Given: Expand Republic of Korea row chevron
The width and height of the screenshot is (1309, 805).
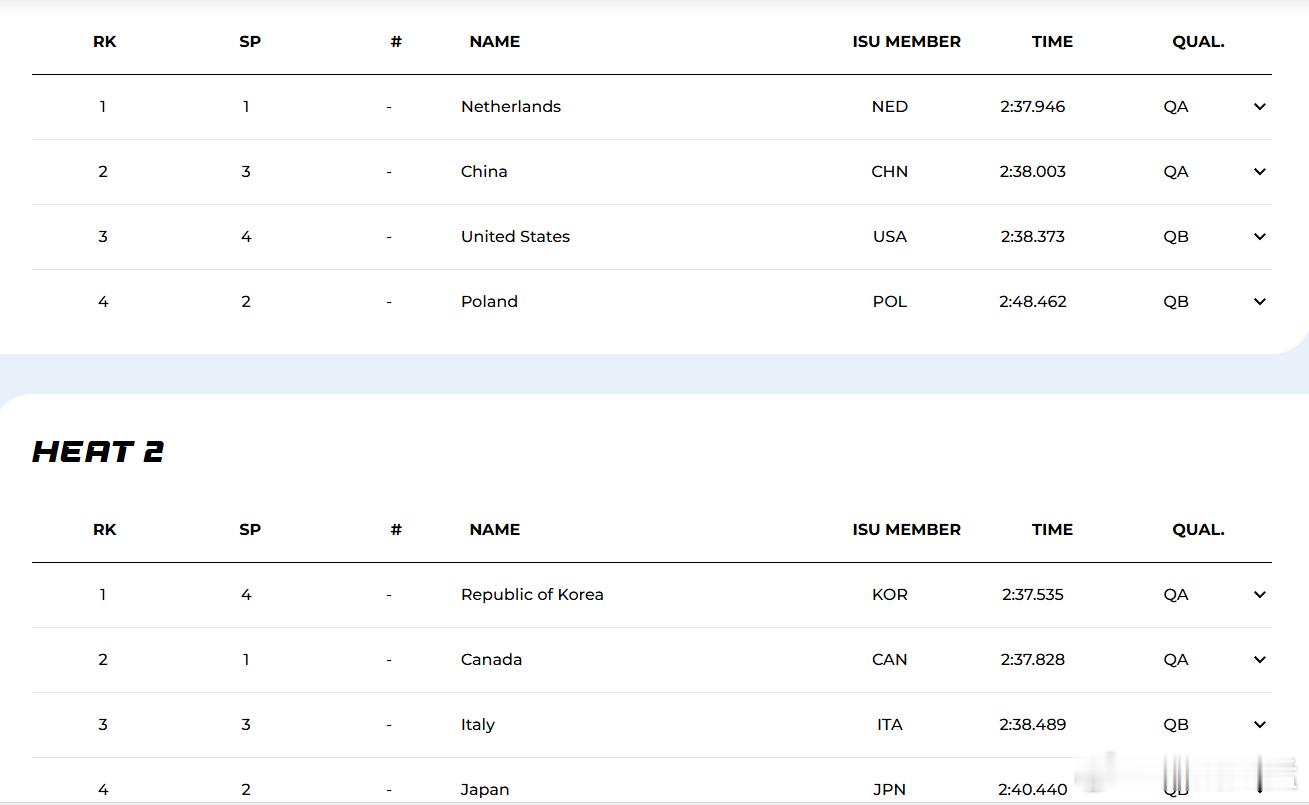Looking at the screenshot, I should (x=1259, y=595).
